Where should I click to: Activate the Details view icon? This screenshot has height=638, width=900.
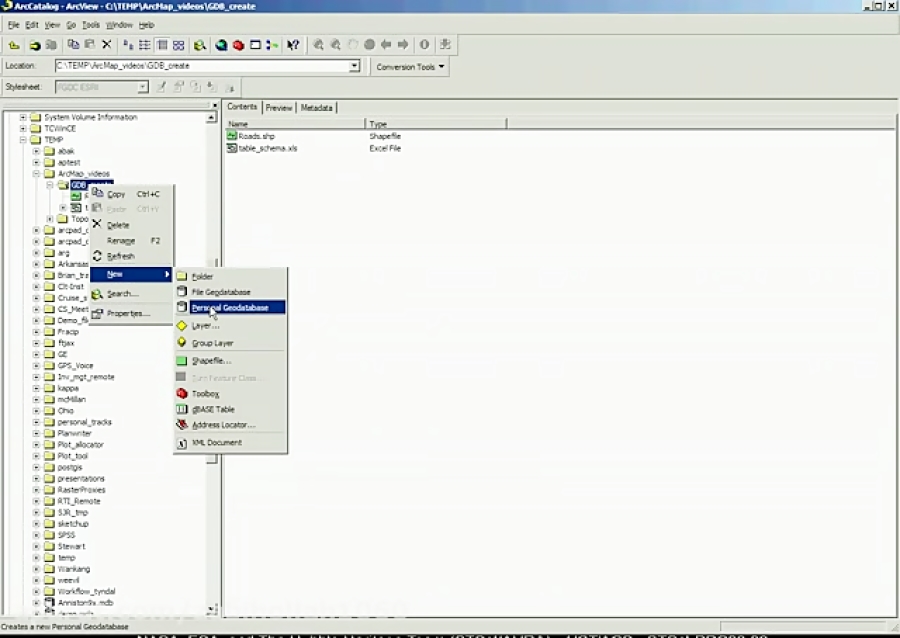tap(162, 44)
